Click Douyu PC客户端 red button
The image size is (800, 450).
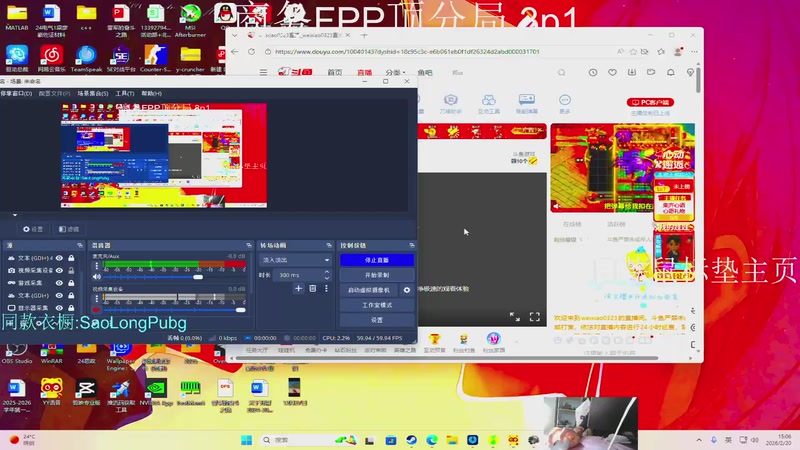tap(651, 102)
